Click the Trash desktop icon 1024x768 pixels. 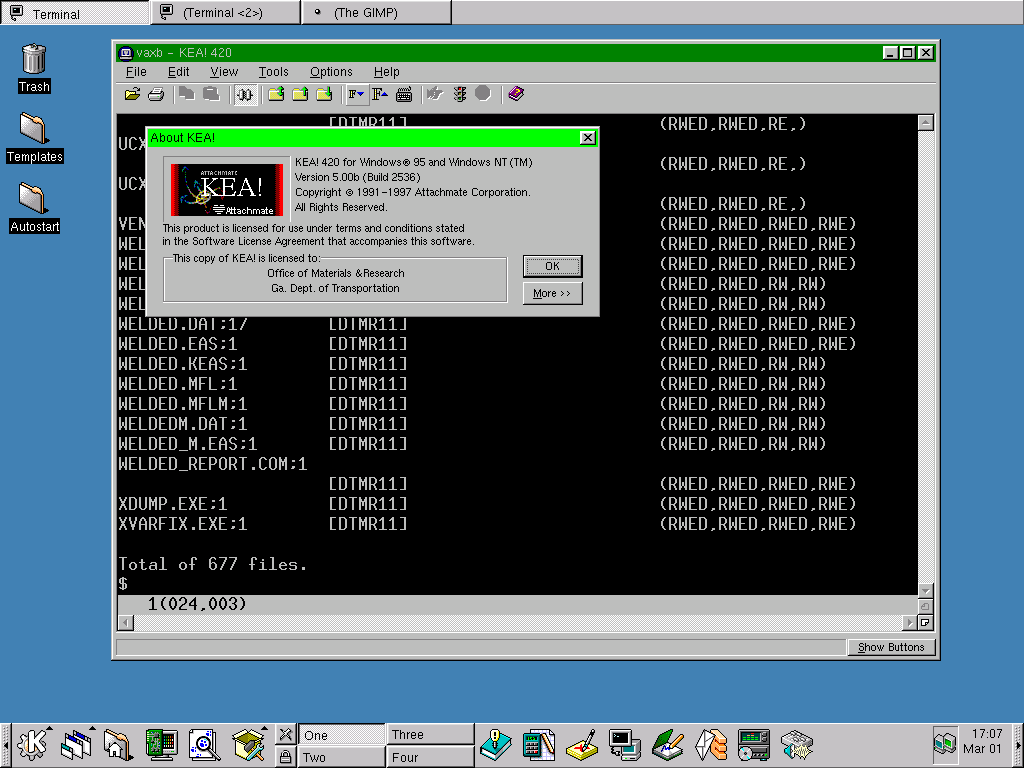(x=34, y=68)
